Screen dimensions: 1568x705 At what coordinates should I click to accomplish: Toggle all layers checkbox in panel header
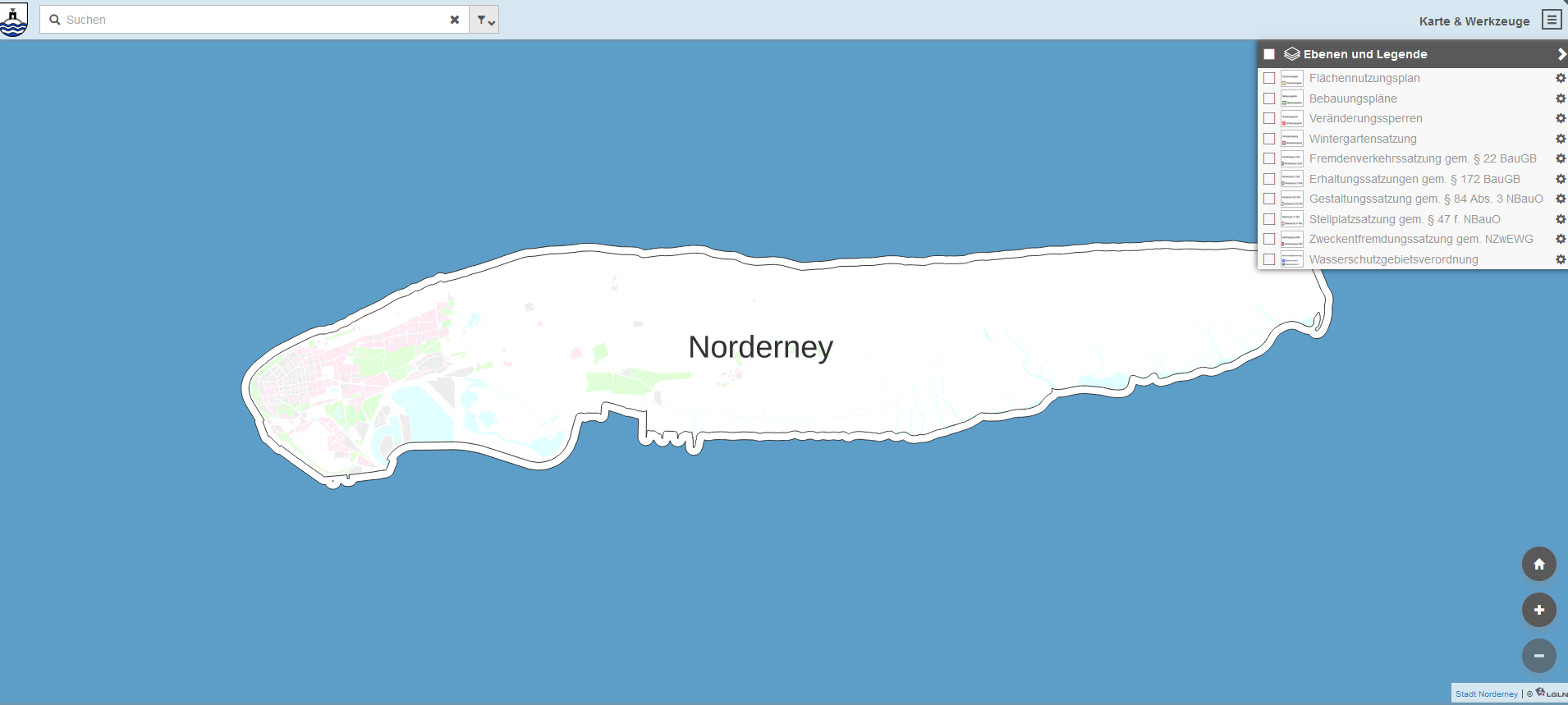coord(1269,54)
